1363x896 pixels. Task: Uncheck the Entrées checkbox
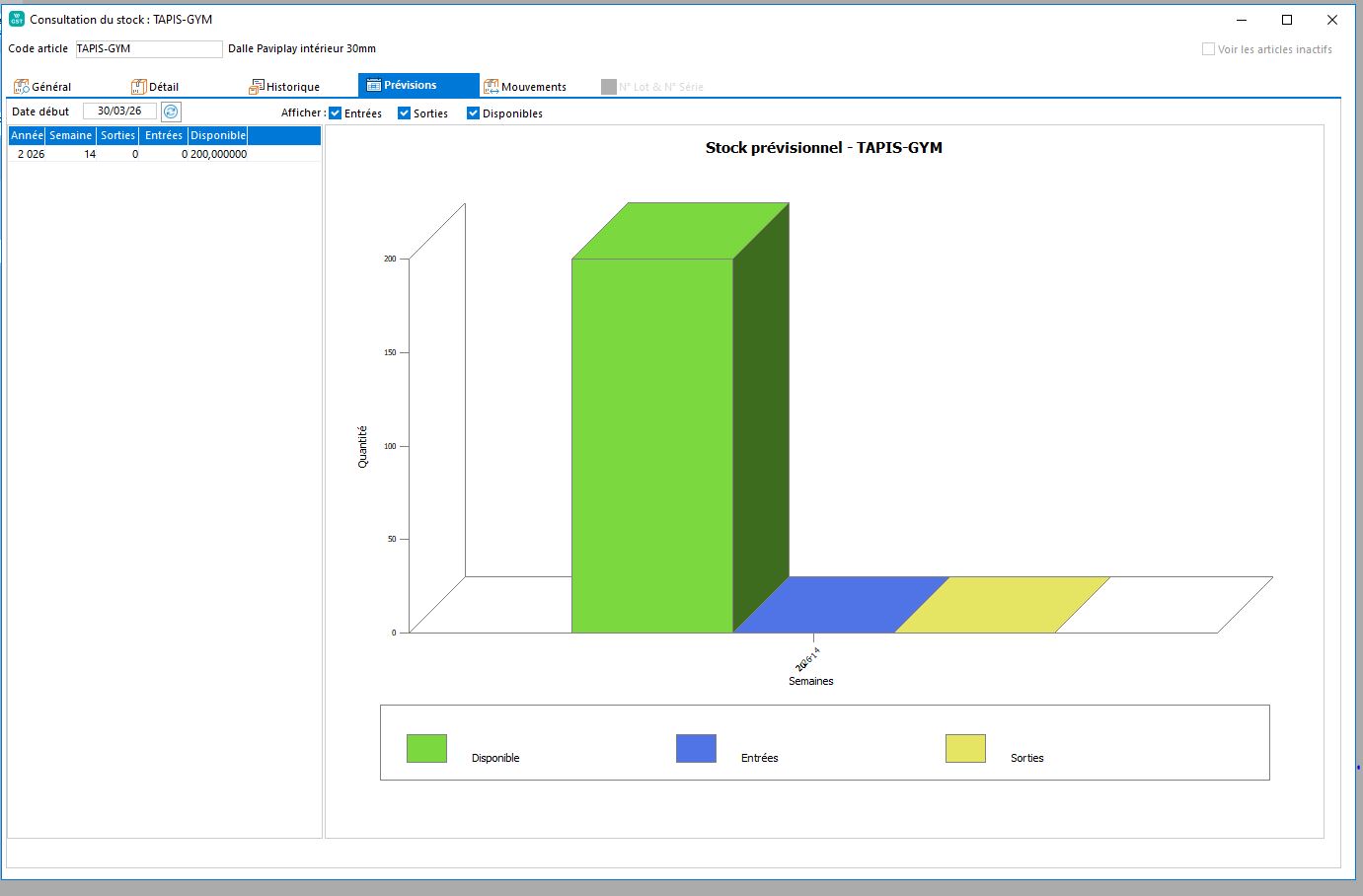(x=336, y=113)
